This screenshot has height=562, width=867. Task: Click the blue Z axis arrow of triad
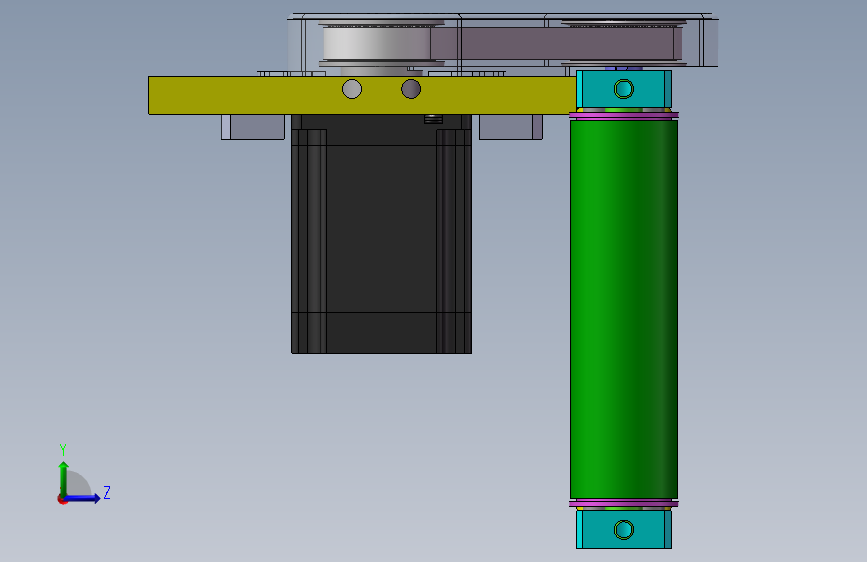[x=83, y=498]
